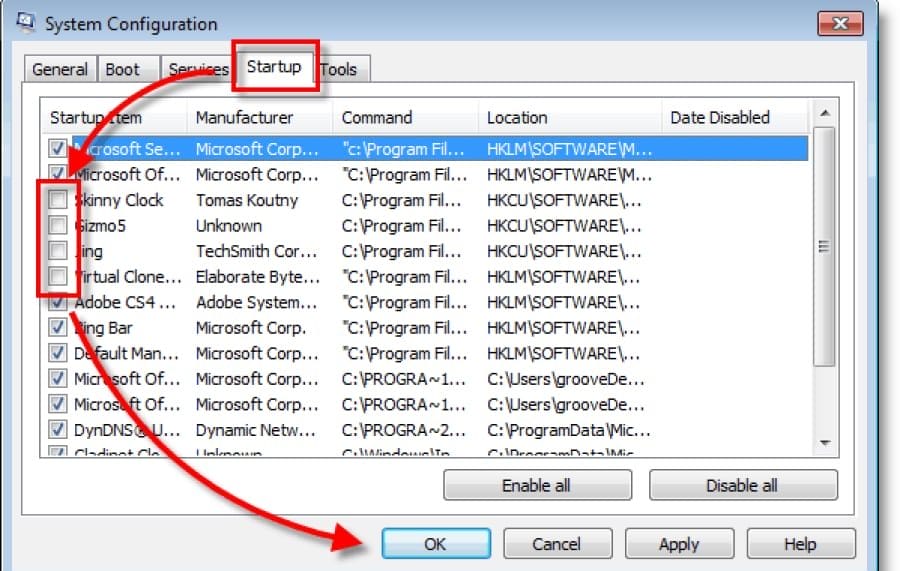Click the HKLM\SOFTWARE\M... location in highlighted row
The width and height of the screenshot is (900, 571).
click(569, 149)
